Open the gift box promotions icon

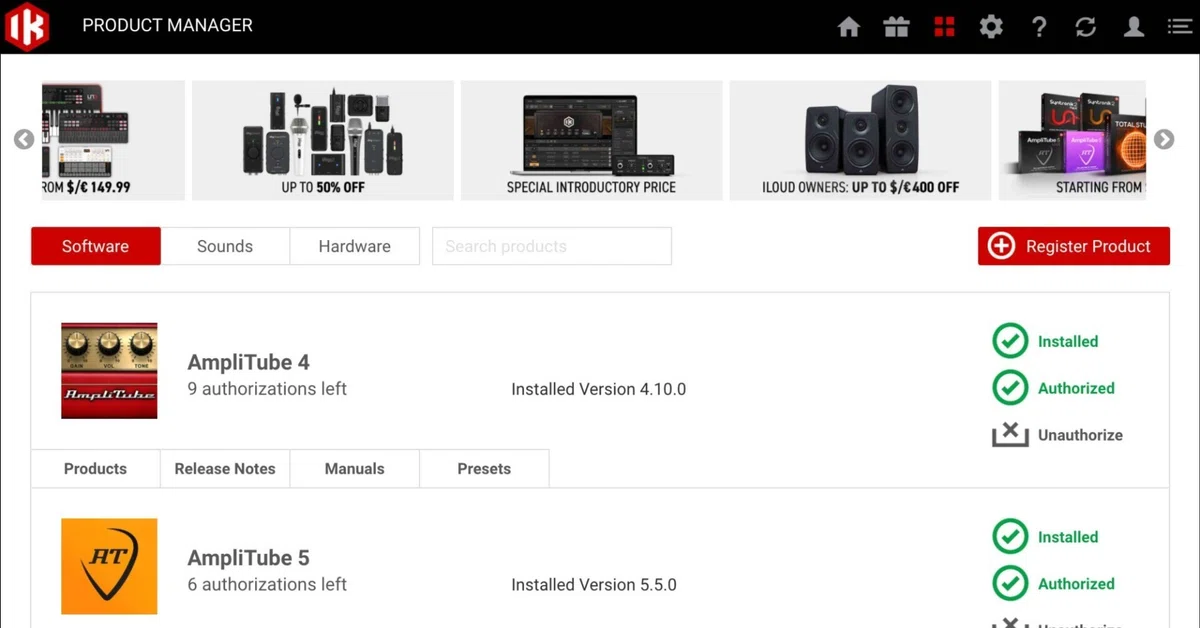[x=896, y=27]
